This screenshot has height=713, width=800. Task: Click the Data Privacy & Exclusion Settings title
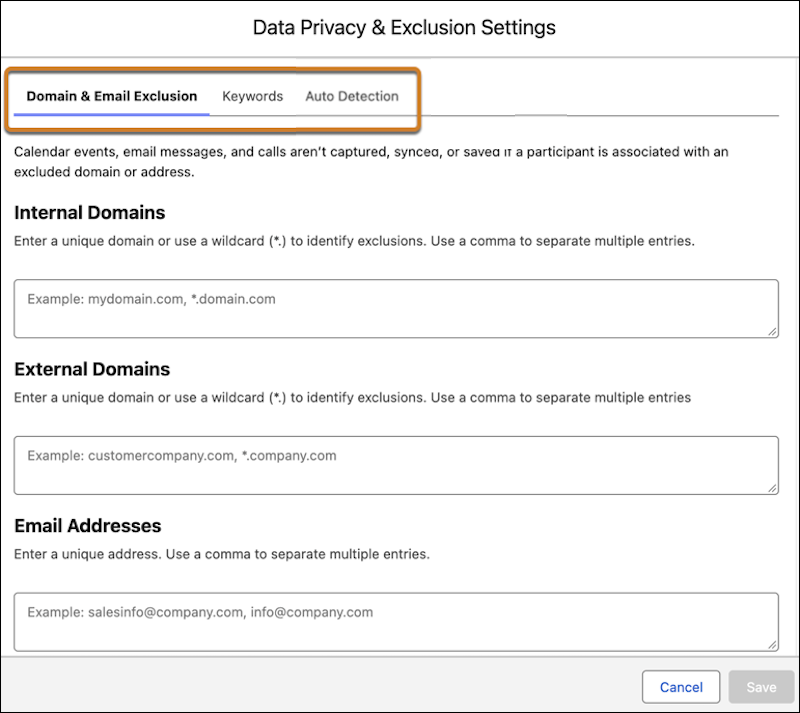404,28
